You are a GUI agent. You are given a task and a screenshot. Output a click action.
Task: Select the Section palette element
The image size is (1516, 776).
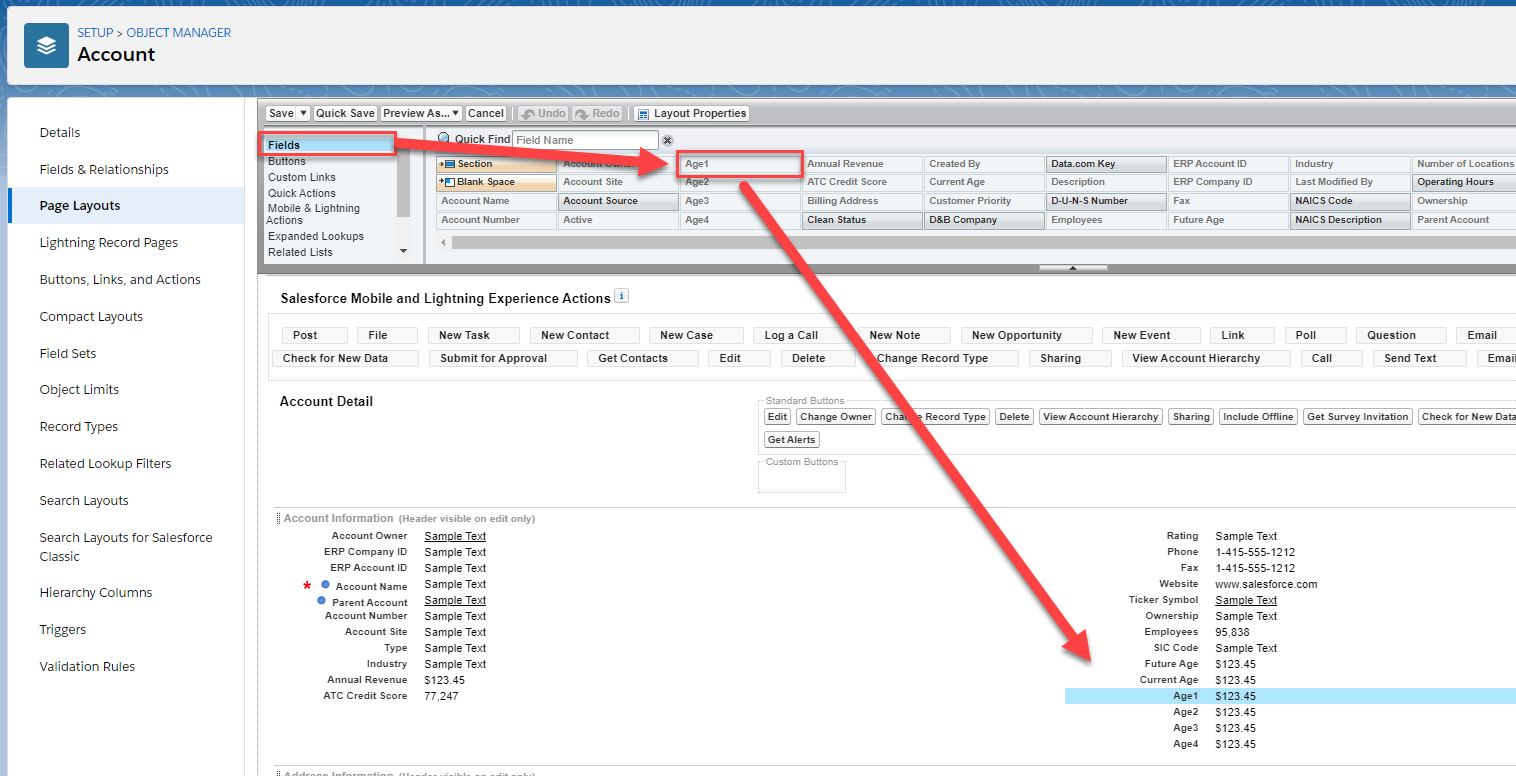coord(496,164)
